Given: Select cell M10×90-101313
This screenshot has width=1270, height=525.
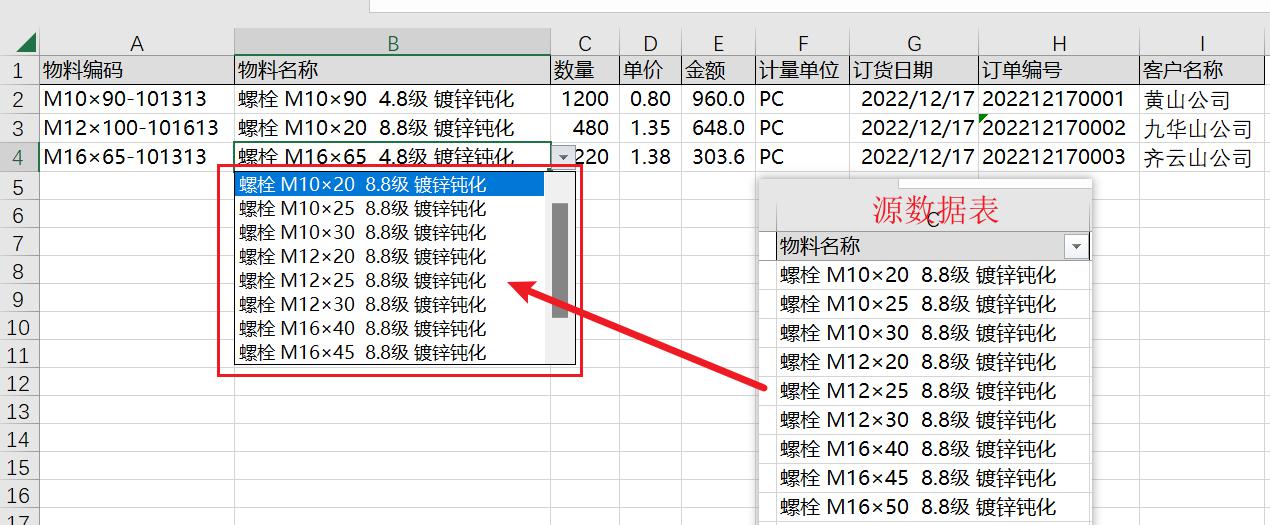Looking at the screenshot, I should pyautogui.click(x=137, y=99).
